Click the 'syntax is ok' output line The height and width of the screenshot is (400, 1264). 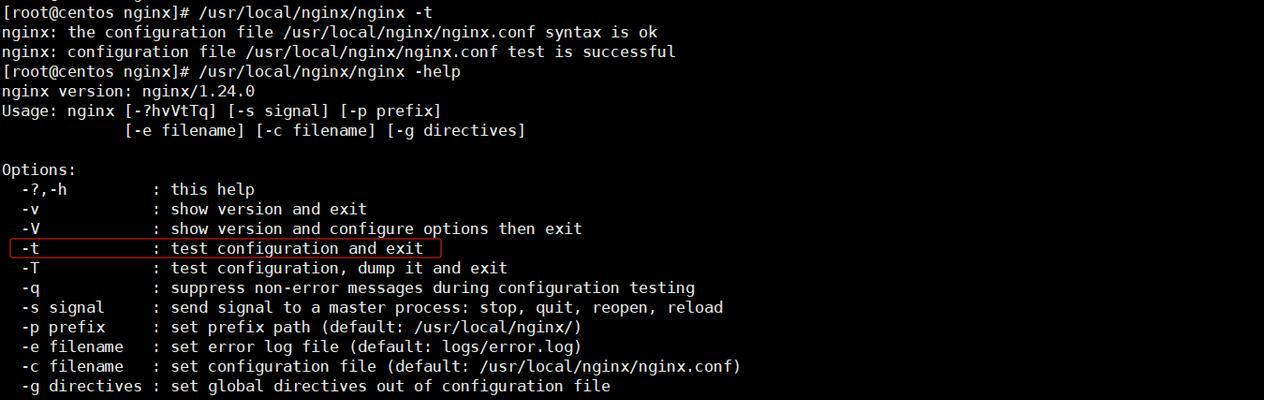[329, 32]
